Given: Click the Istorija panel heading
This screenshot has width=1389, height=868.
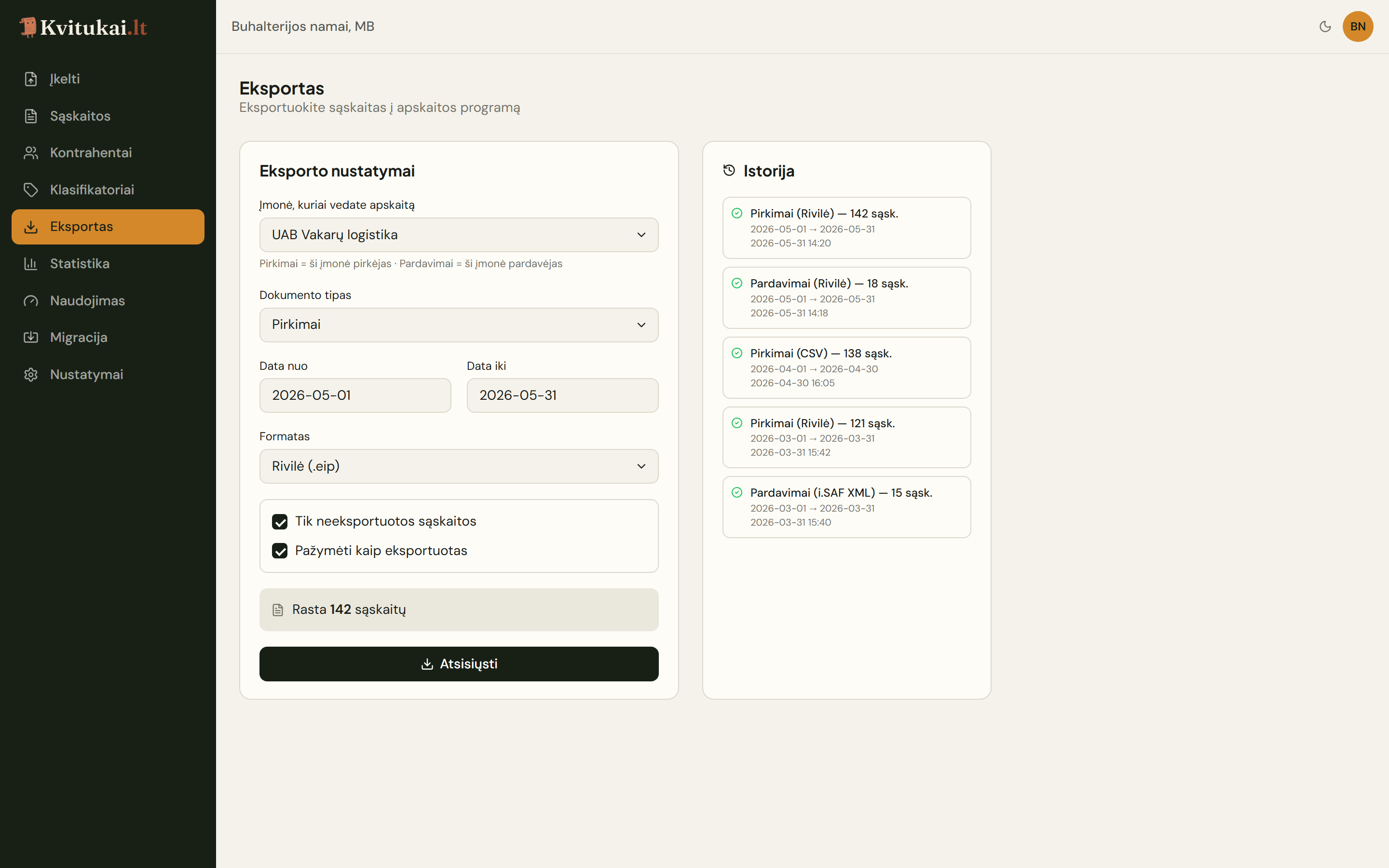Looking at the screenshot, I should pyautogui.click(x=769, y=171).
